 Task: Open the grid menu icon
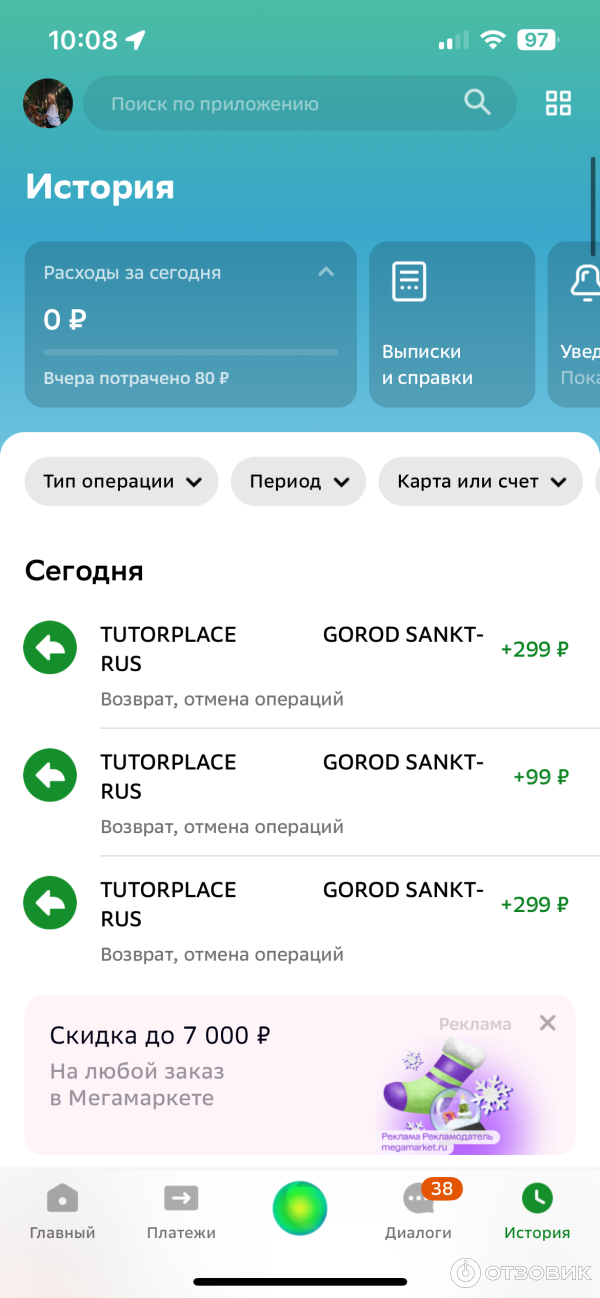tap(558, 103)
